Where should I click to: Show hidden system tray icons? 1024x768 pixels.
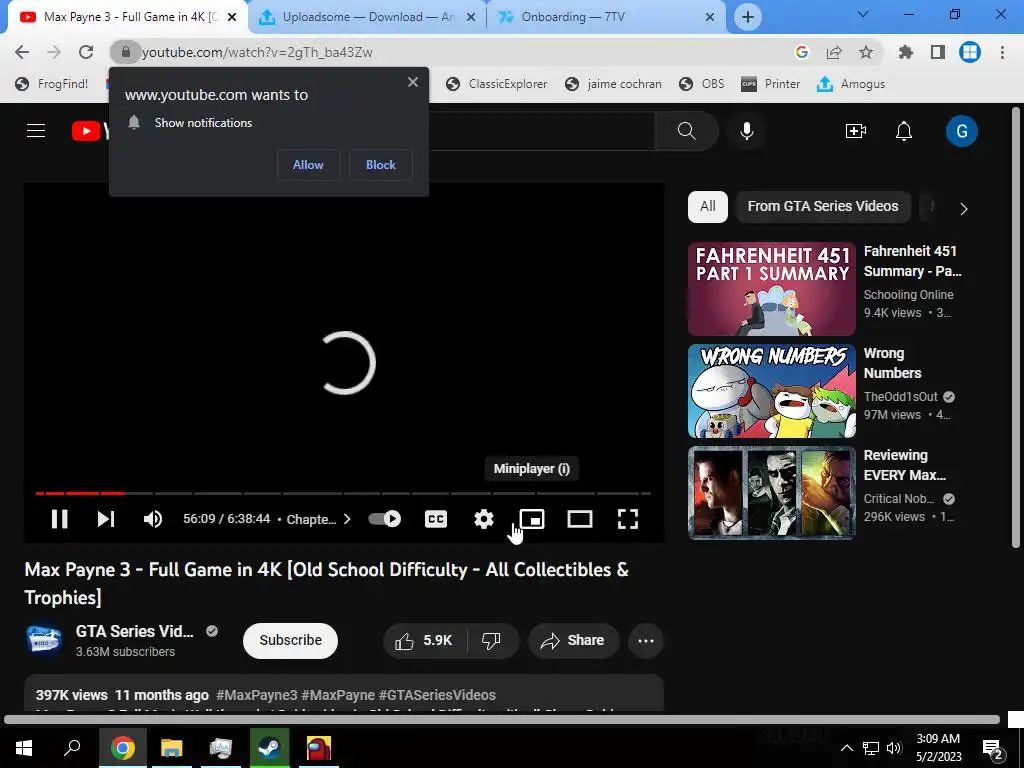click(846, 748)
